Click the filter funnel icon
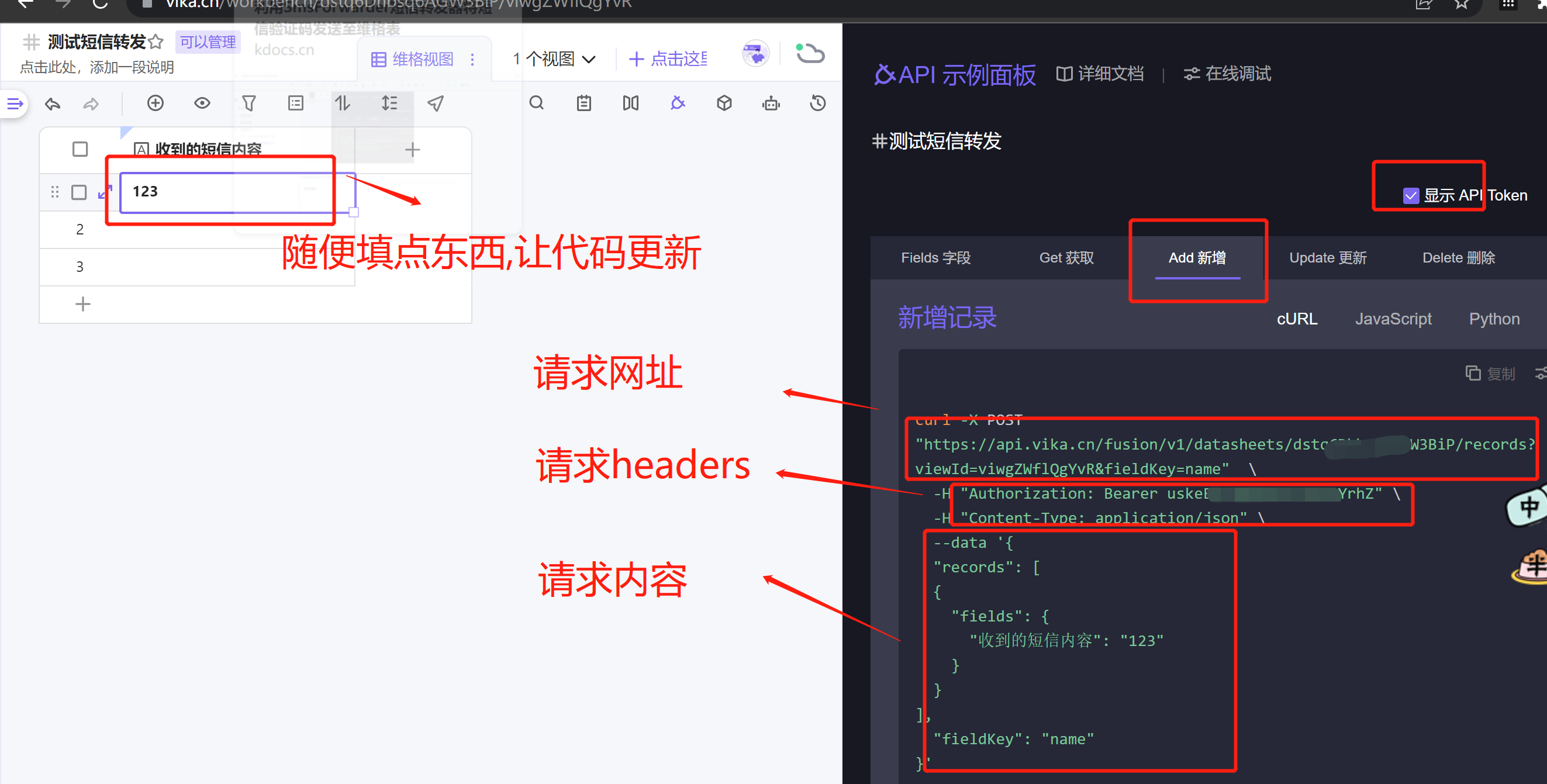The image size is (1547, 784). tap(248, 104)
